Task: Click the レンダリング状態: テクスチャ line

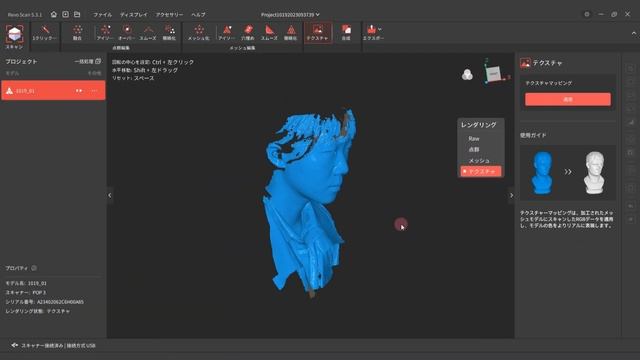Action: click(x=38, y=311)
